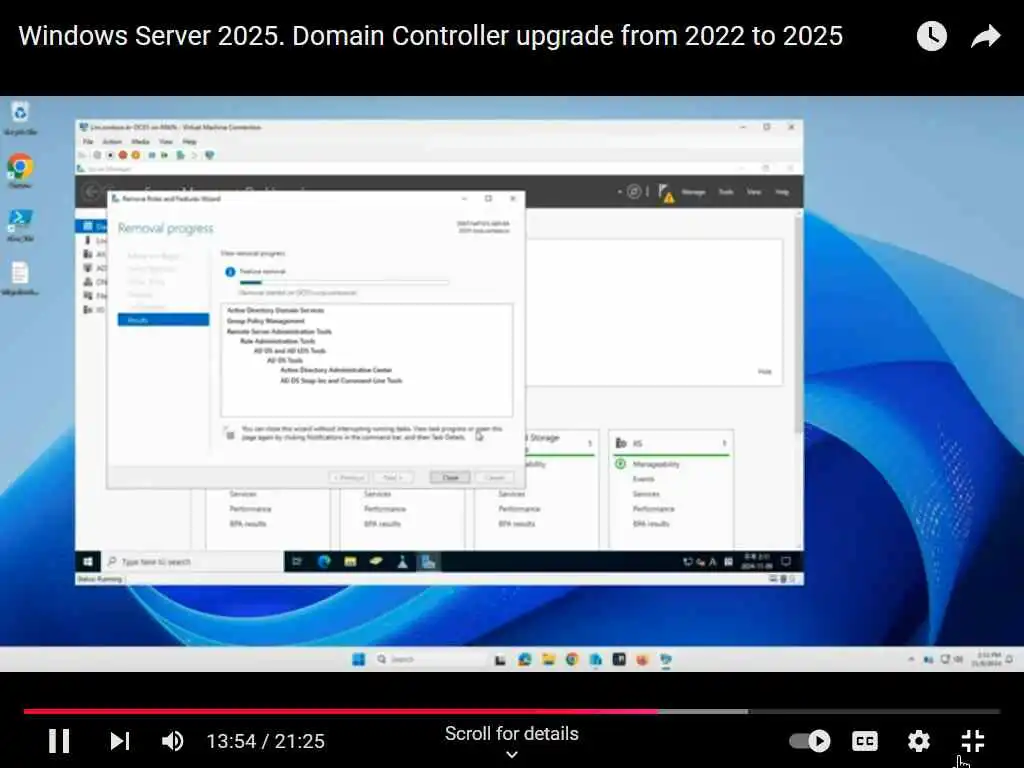
Task: Click the Share arrow icon
Action: pyautogui.click(x=985, y=36)
